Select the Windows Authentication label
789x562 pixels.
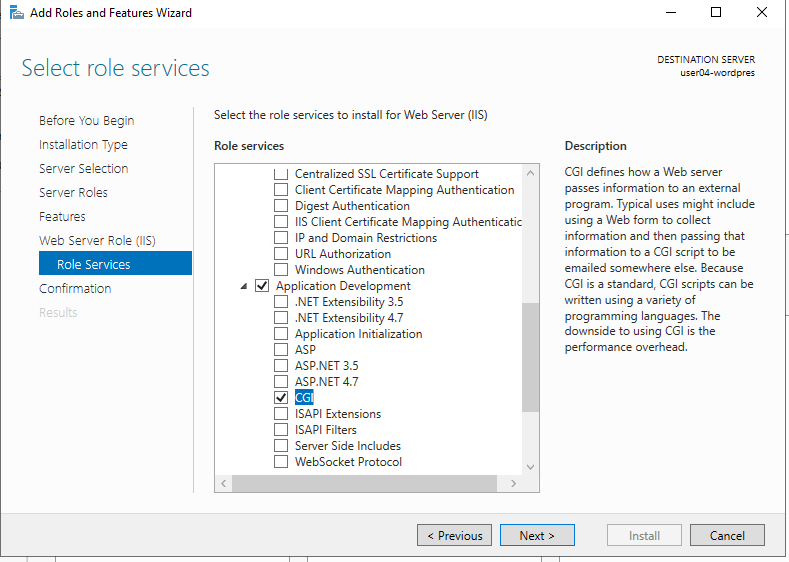[x=360, y=270]
